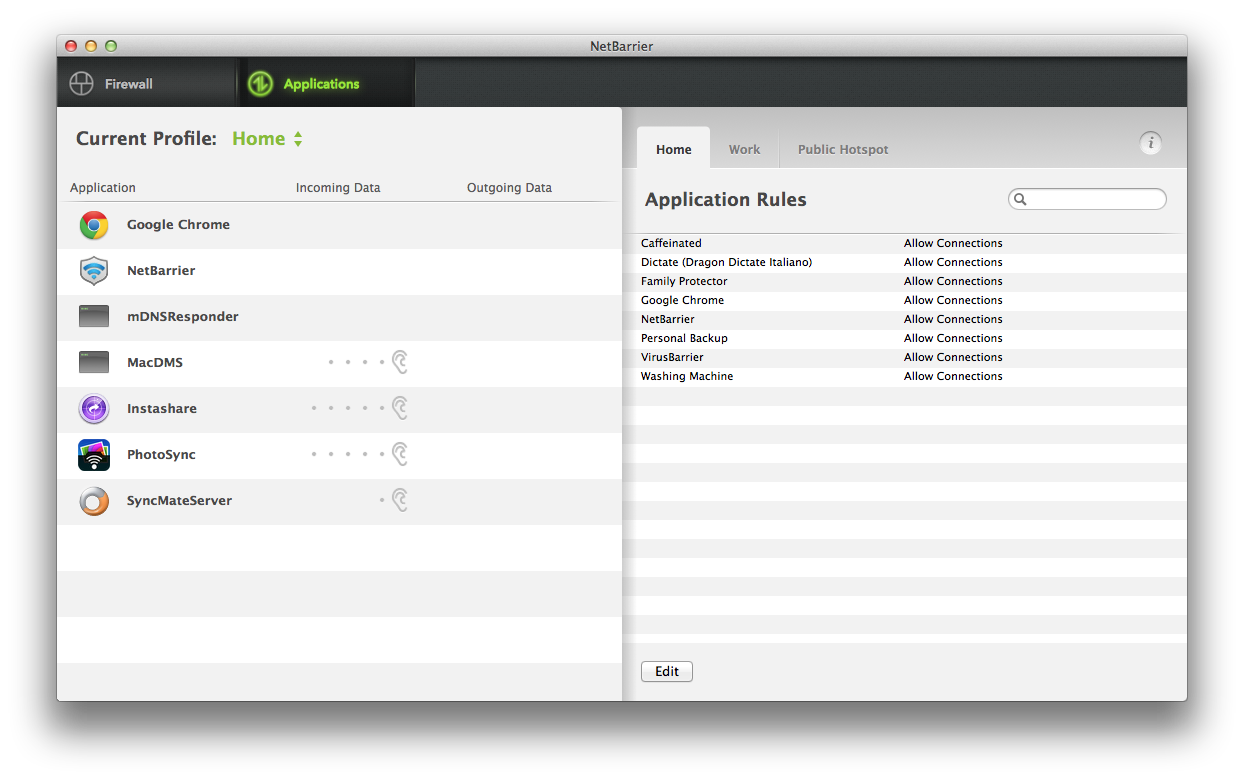The height and width of the screenshot is (780, 1244).
Task: Click the Instashare app icon
Action: pos(94,409)
